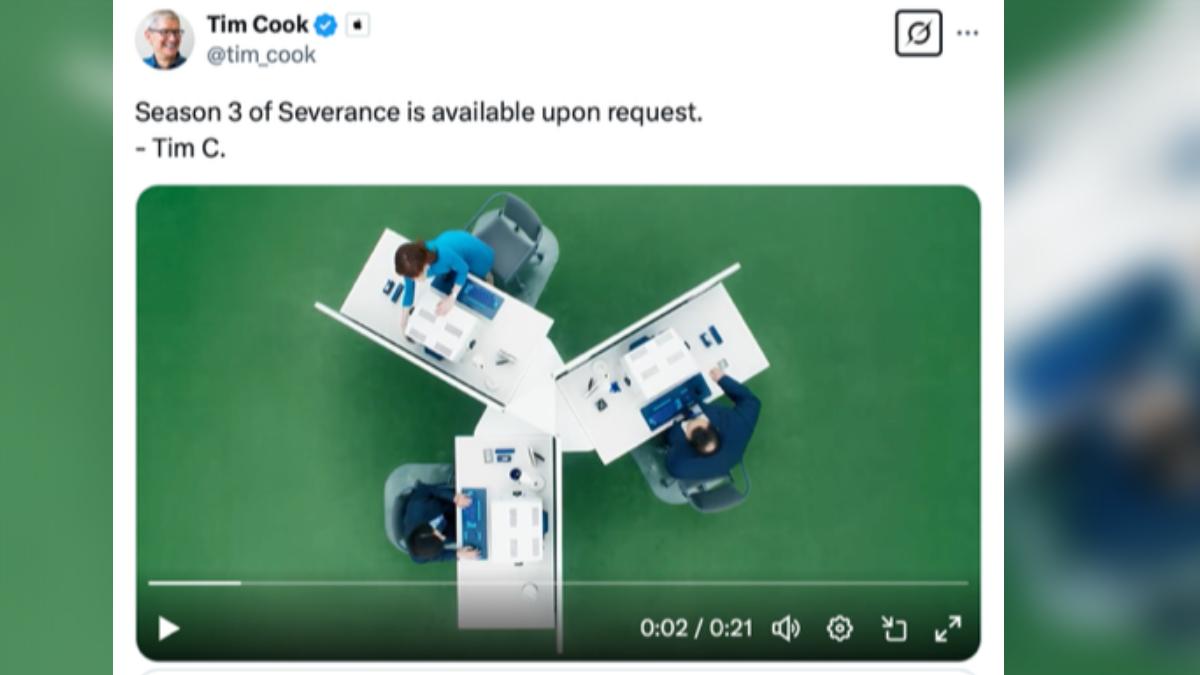The image size is (1200, 675).
Task: Click the blurred background right of the post
Action: [x=1102, y=337]
